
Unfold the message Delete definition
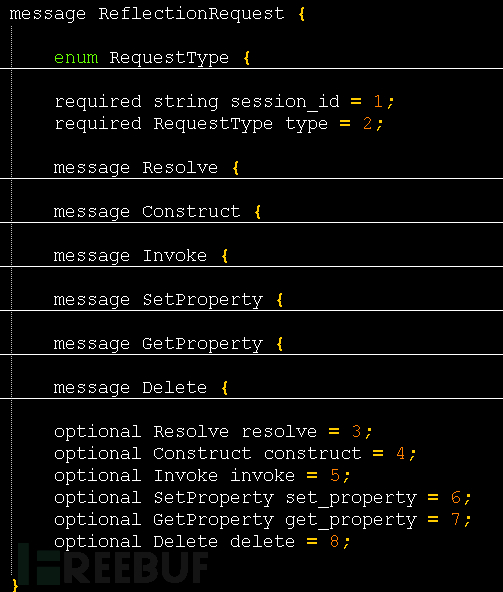click(x=141, y=387)
